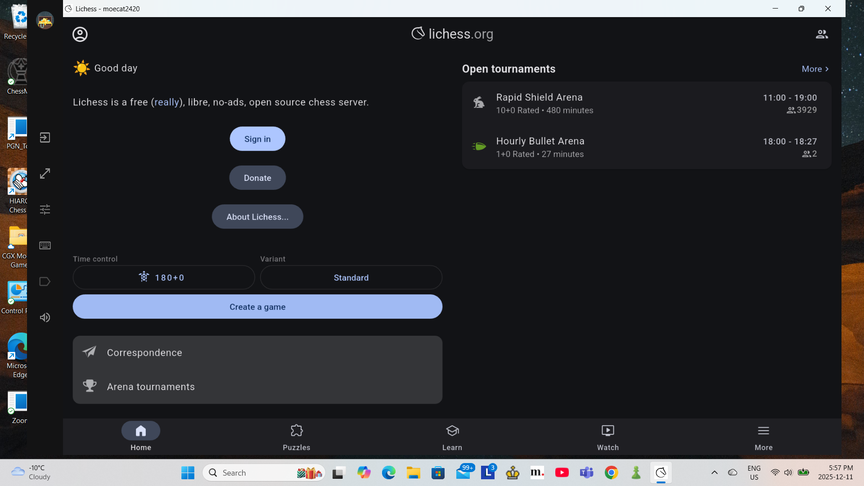
Task: Open the profile account icon
Action: click(80, 34)
